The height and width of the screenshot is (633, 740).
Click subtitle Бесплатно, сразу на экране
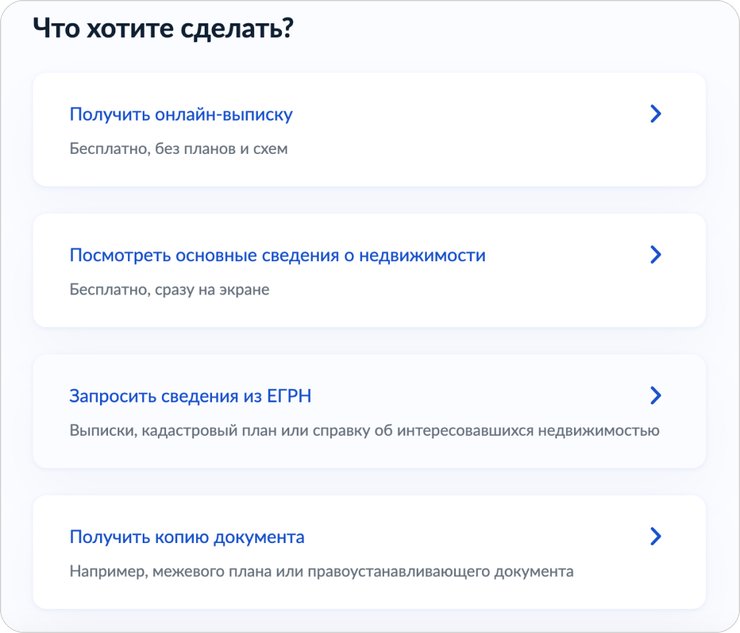point(169,289)
